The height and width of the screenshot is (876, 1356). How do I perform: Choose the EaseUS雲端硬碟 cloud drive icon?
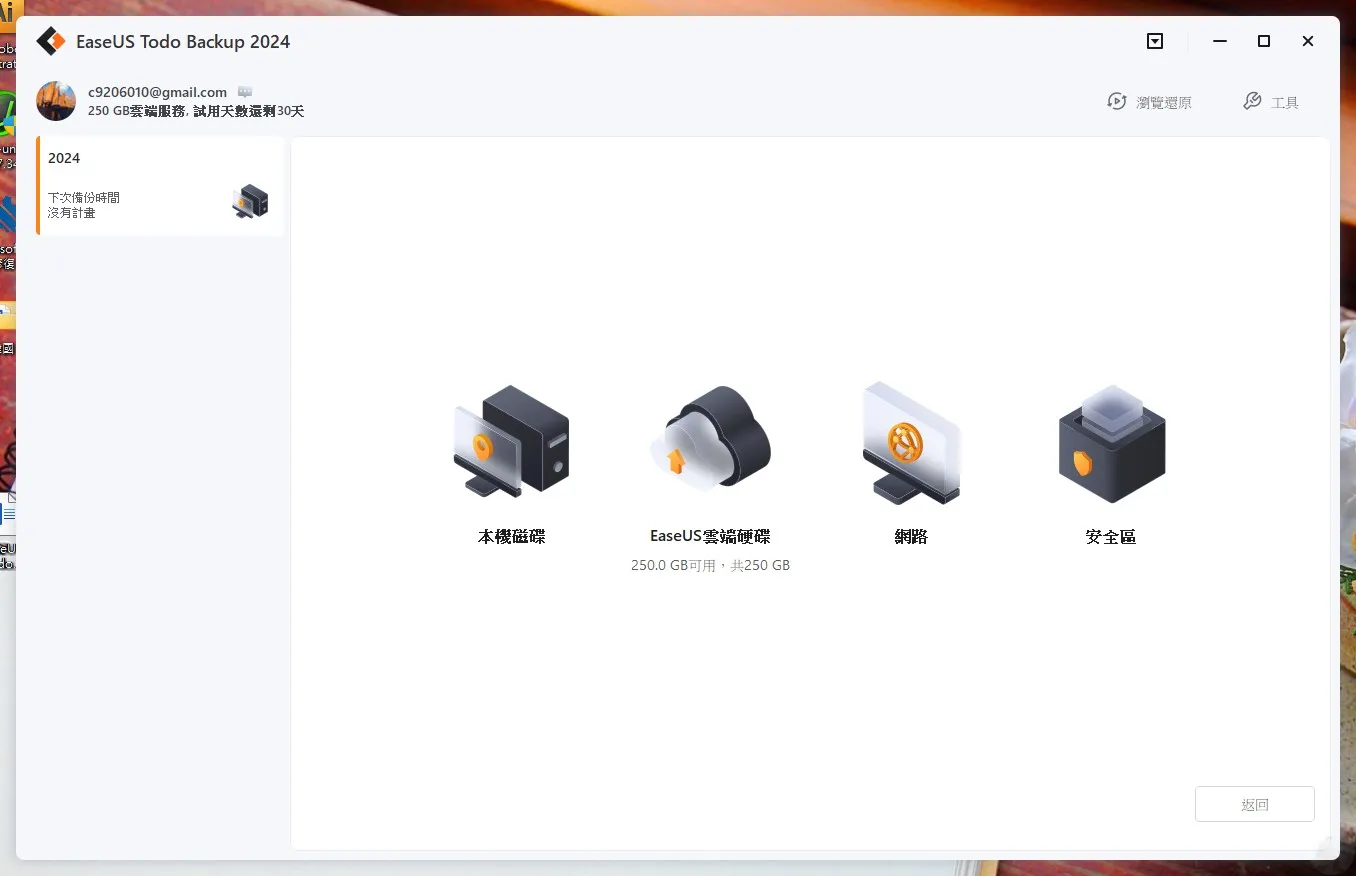711,438
